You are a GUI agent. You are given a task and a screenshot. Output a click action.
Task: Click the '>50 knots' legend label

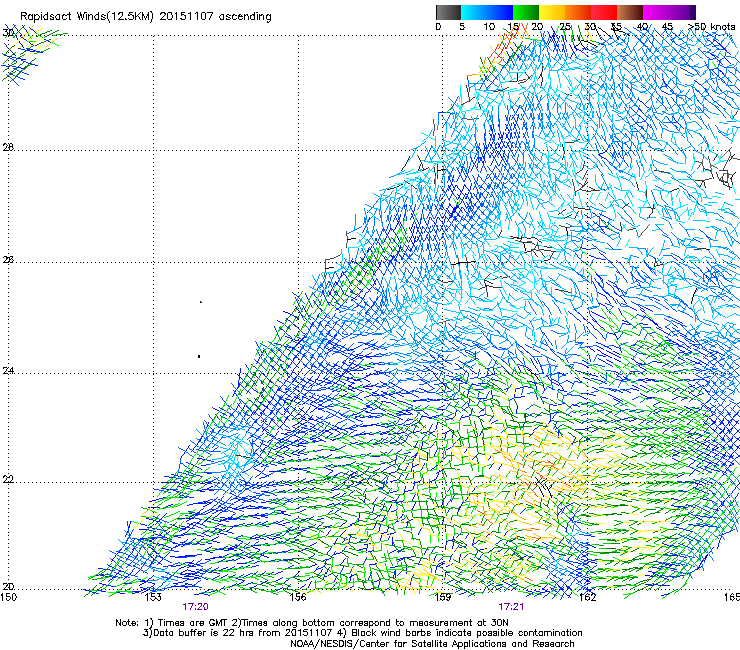(711, 27)
